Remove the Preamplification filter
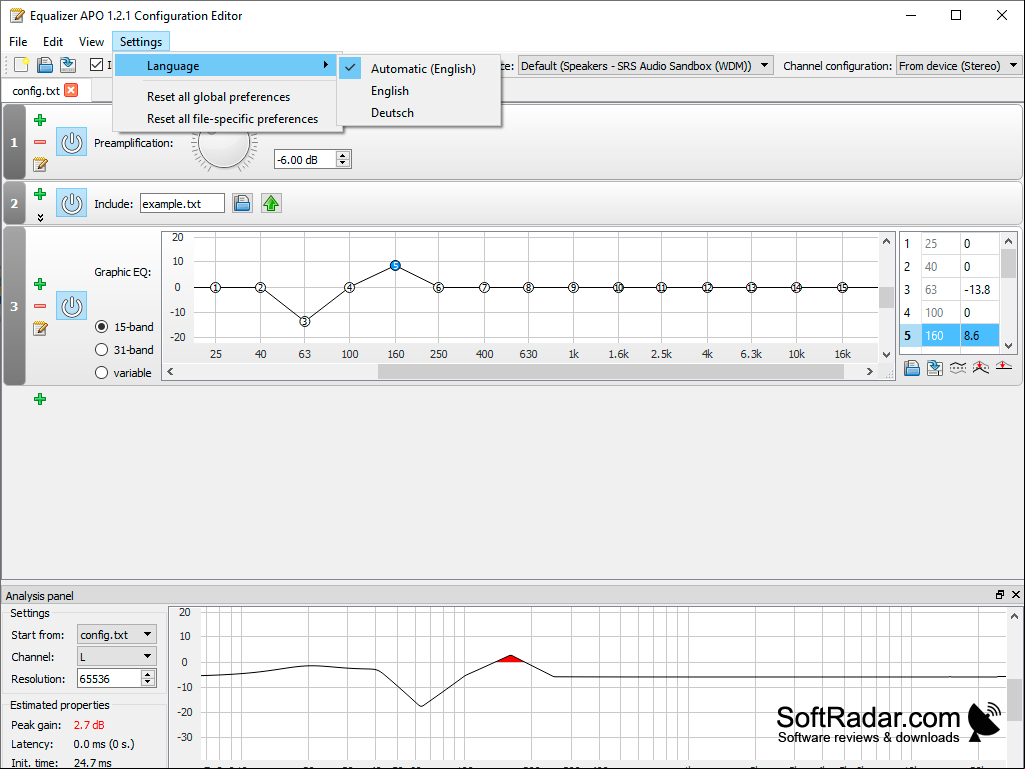The height and width of the screenshot is (769, 1025). pyautogui.click(x=40, y=142)
